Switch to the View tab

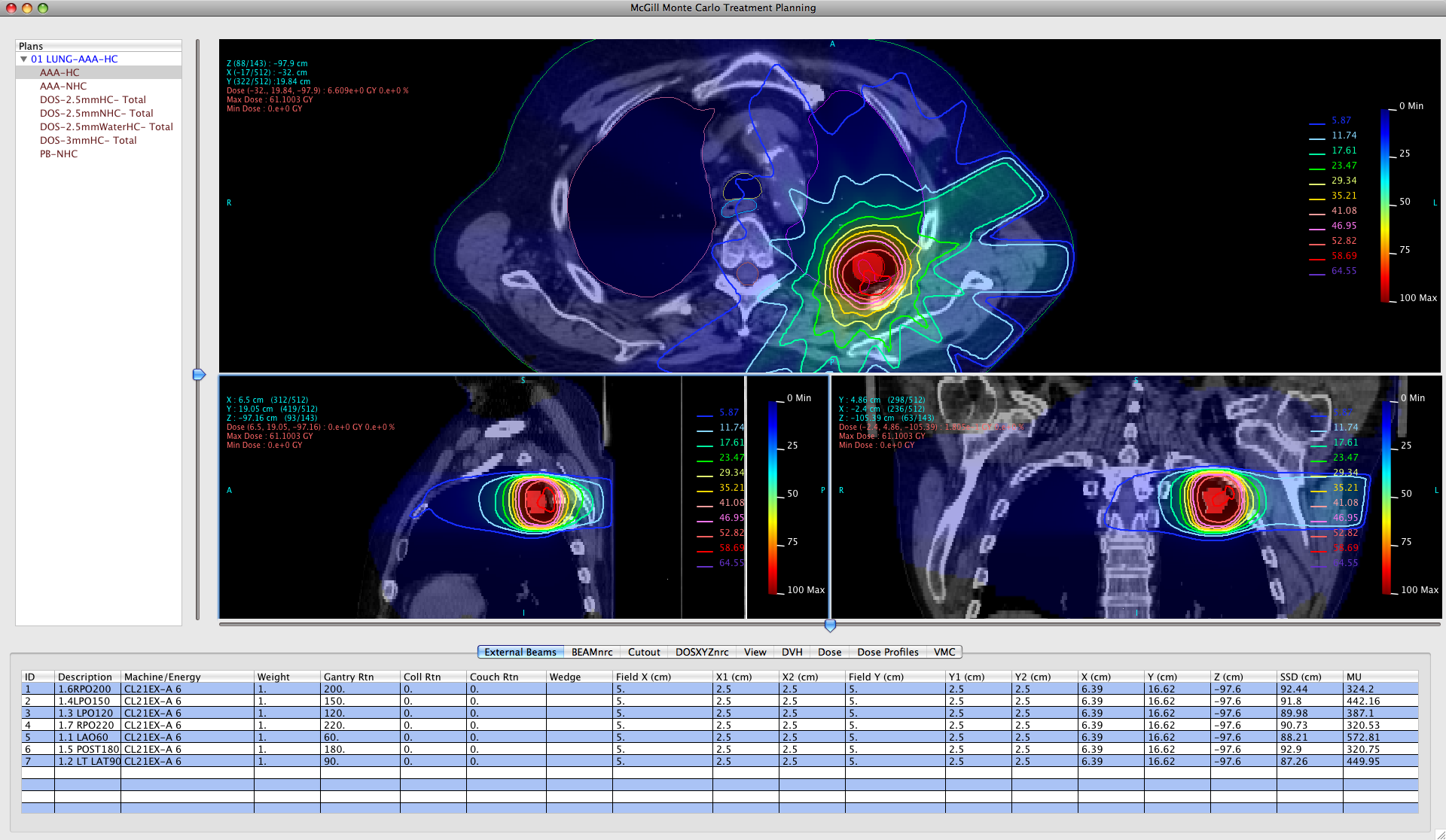point(755,652)
